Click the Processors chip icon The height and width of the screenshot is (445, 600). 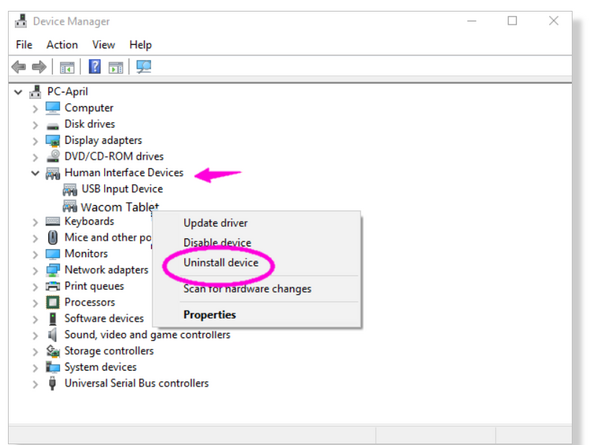53,303
